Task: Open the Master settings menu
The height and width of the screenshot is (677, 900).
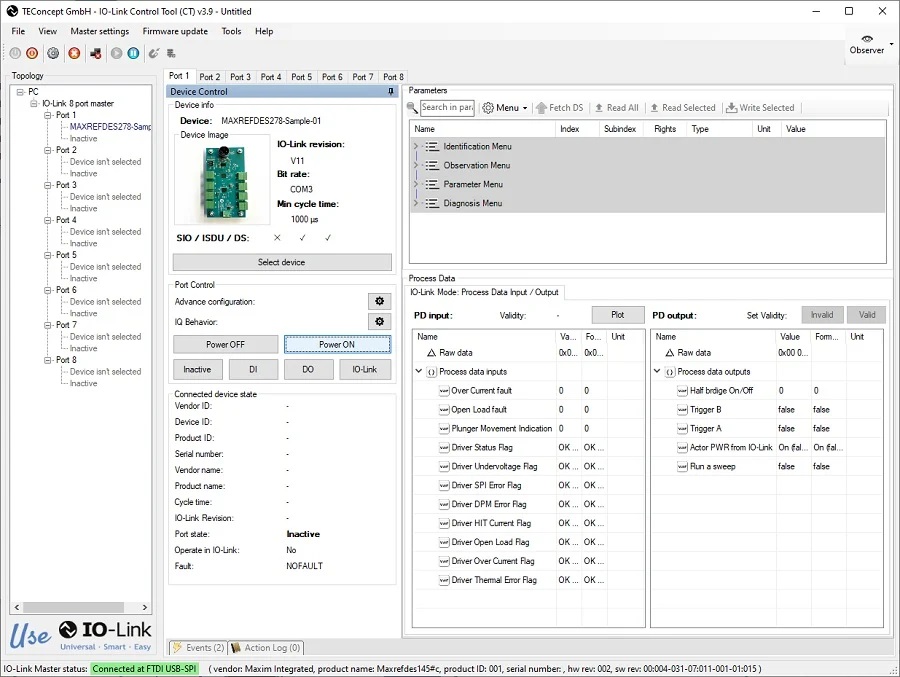Action: coord(99,31)
